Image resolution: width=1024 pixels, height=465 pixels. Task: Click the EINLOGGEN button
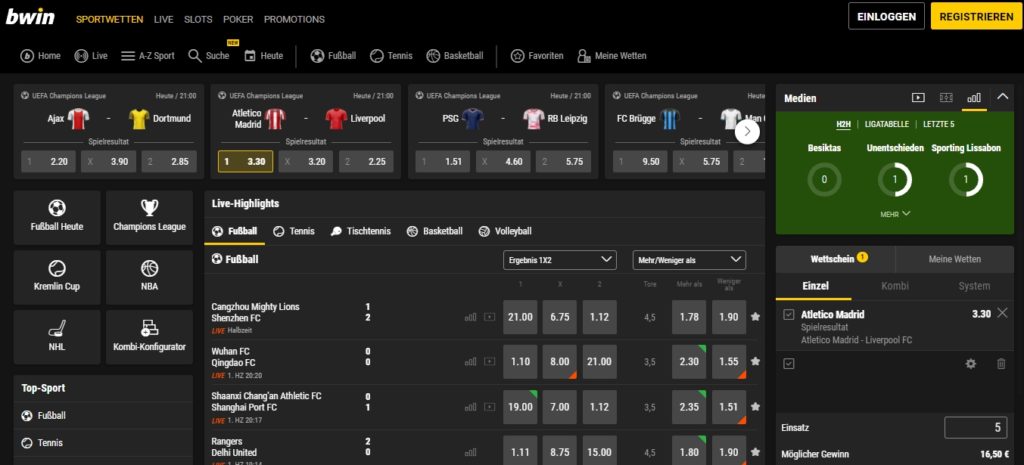tap(886, 17)
